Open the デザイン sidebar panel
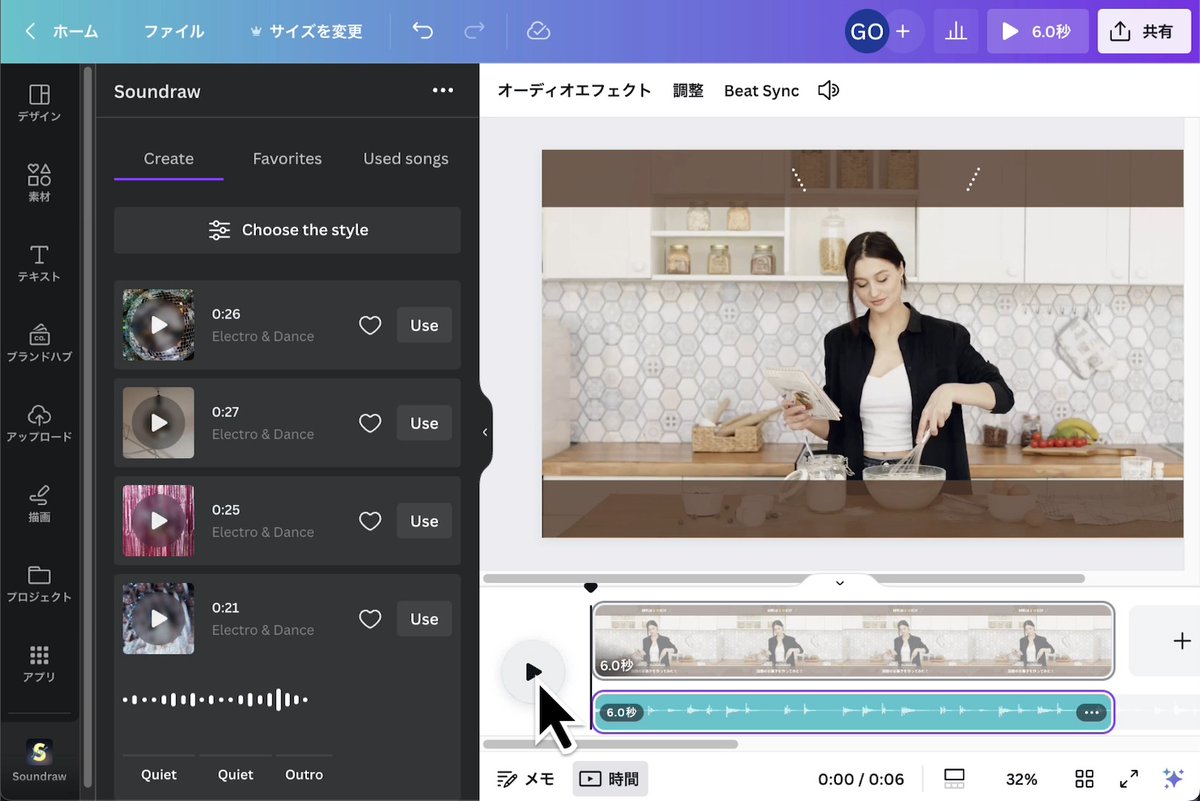 click(x=40, y=103)
